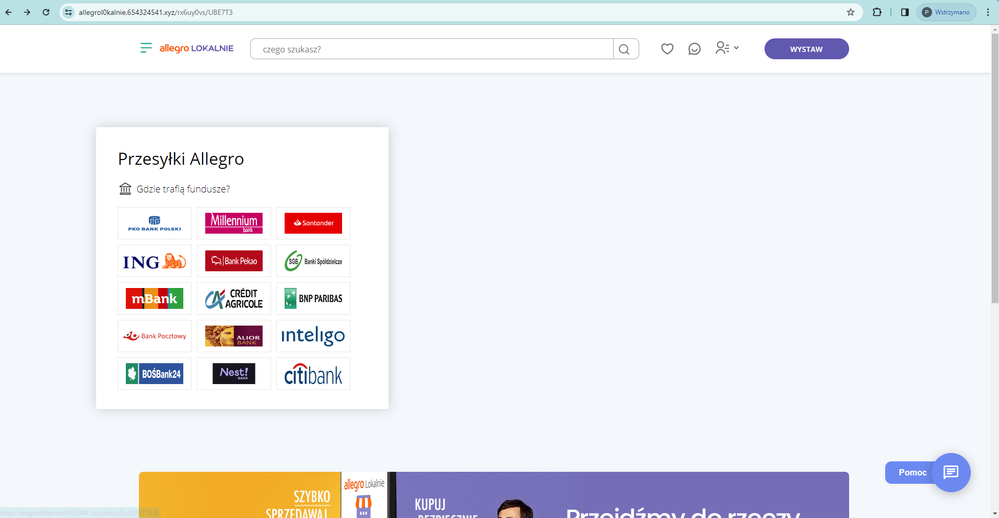Screen dimensions: 999x518
Task: Click the vertical page scrollbar thumb
Action: tap(995, 166)
